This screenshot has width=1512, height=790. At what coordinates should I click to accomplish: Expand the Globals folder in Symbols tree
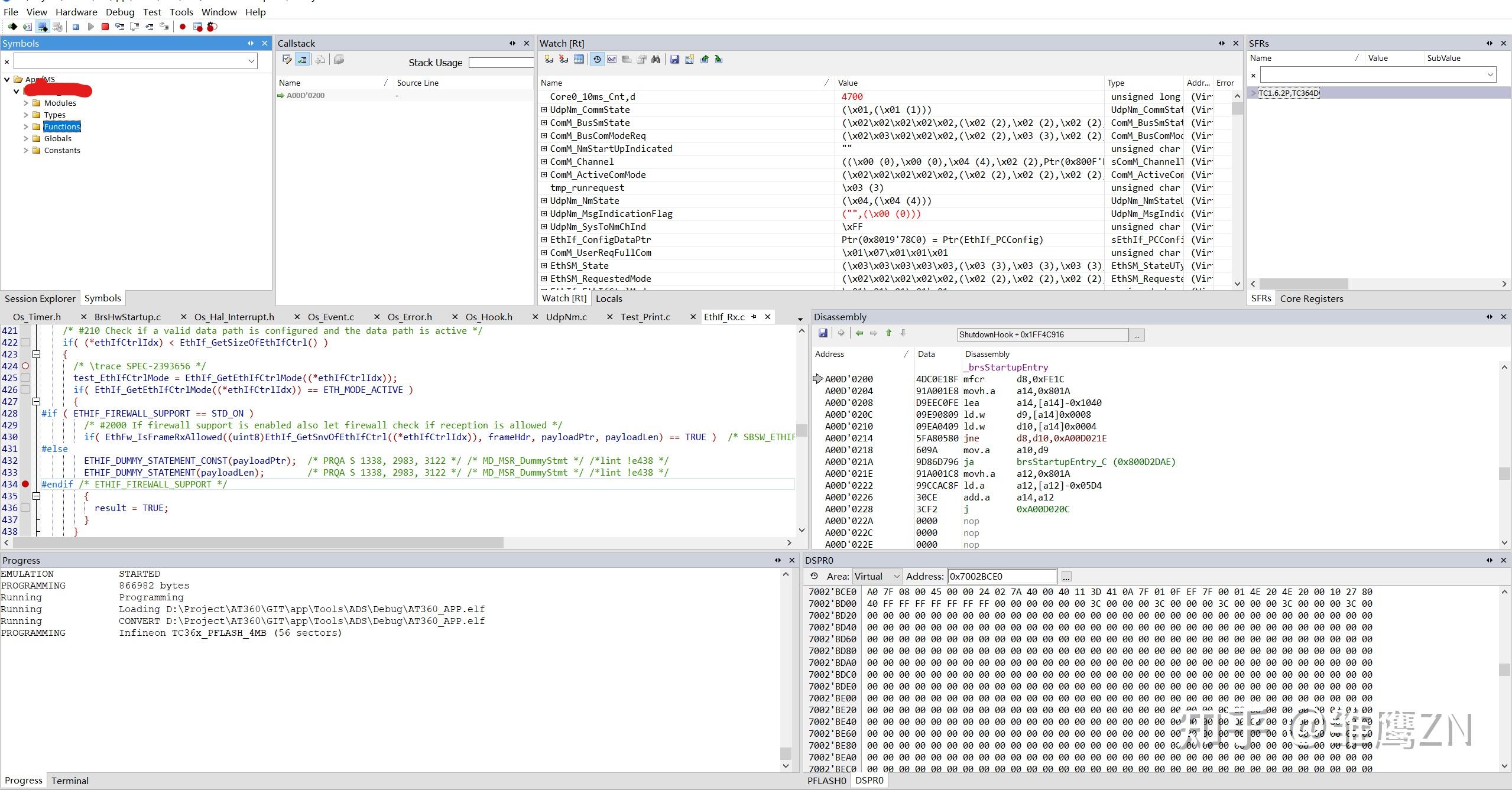point(26,138)
